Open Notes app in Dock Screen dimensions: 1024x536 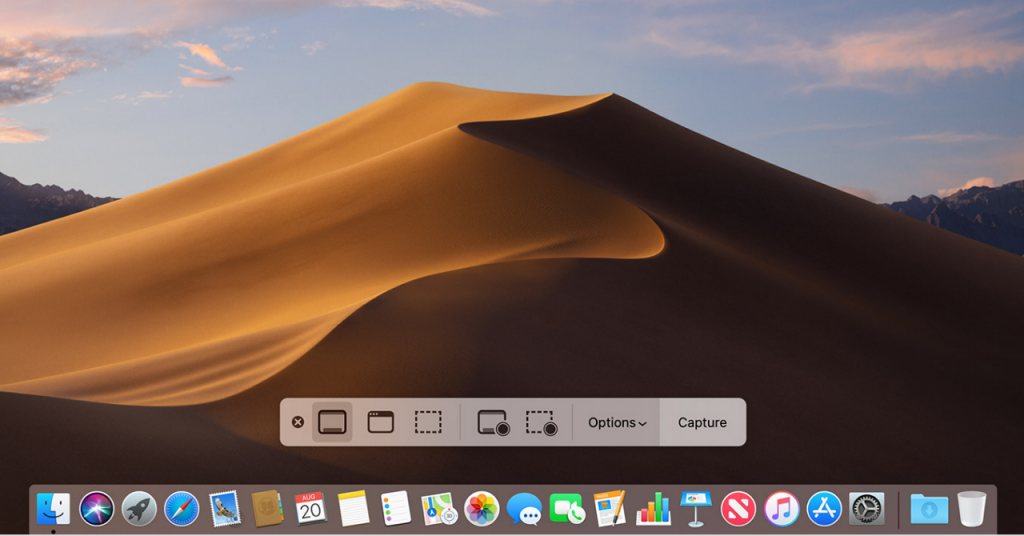[x=353, y=508]
